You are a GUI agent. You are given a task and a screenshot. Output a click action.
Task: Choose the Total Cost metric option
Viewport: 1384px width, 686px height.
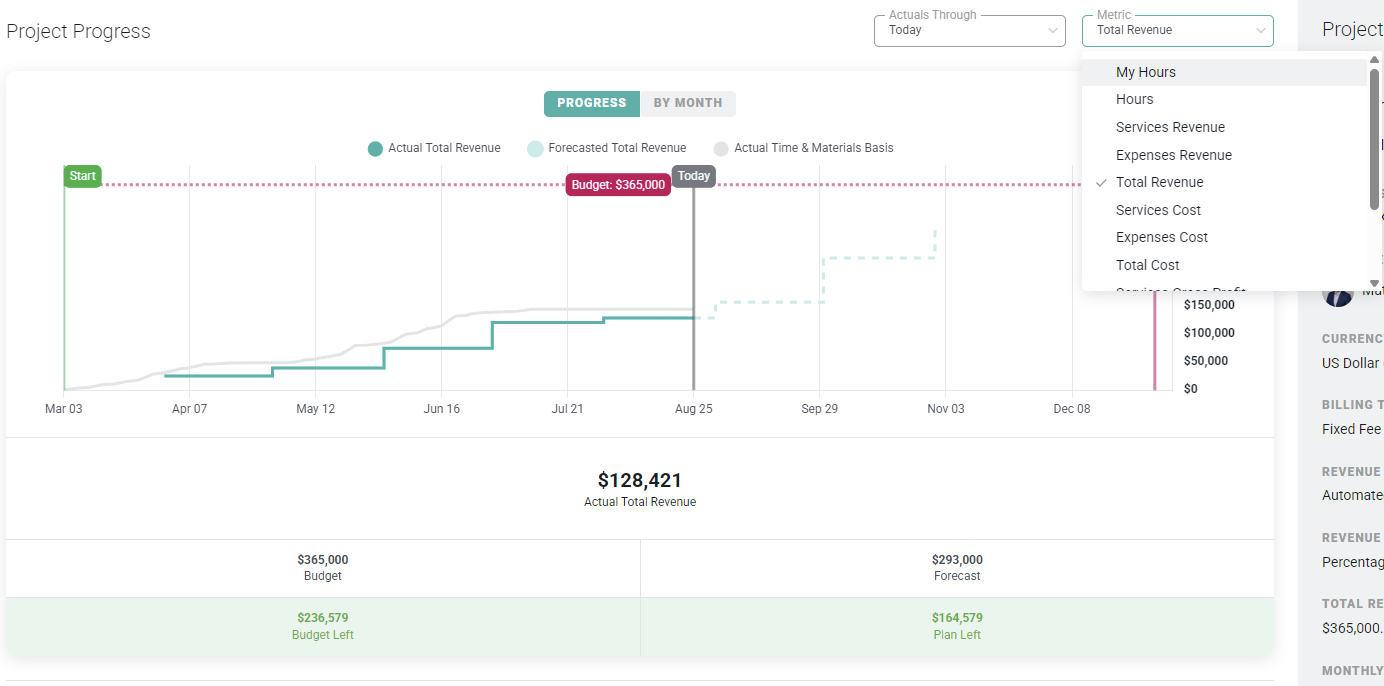pyautogui.click(x=1148, y=265)
